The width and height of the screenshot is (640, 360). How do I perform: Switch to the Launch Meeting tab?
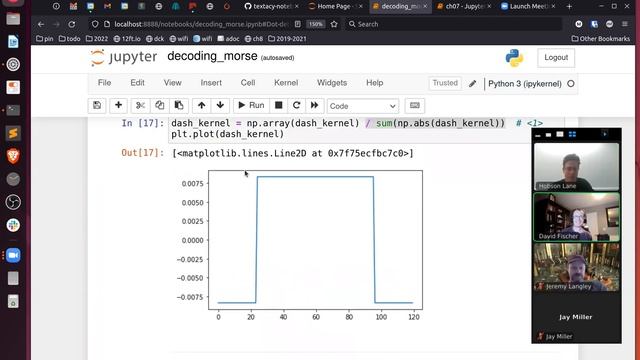527,6
